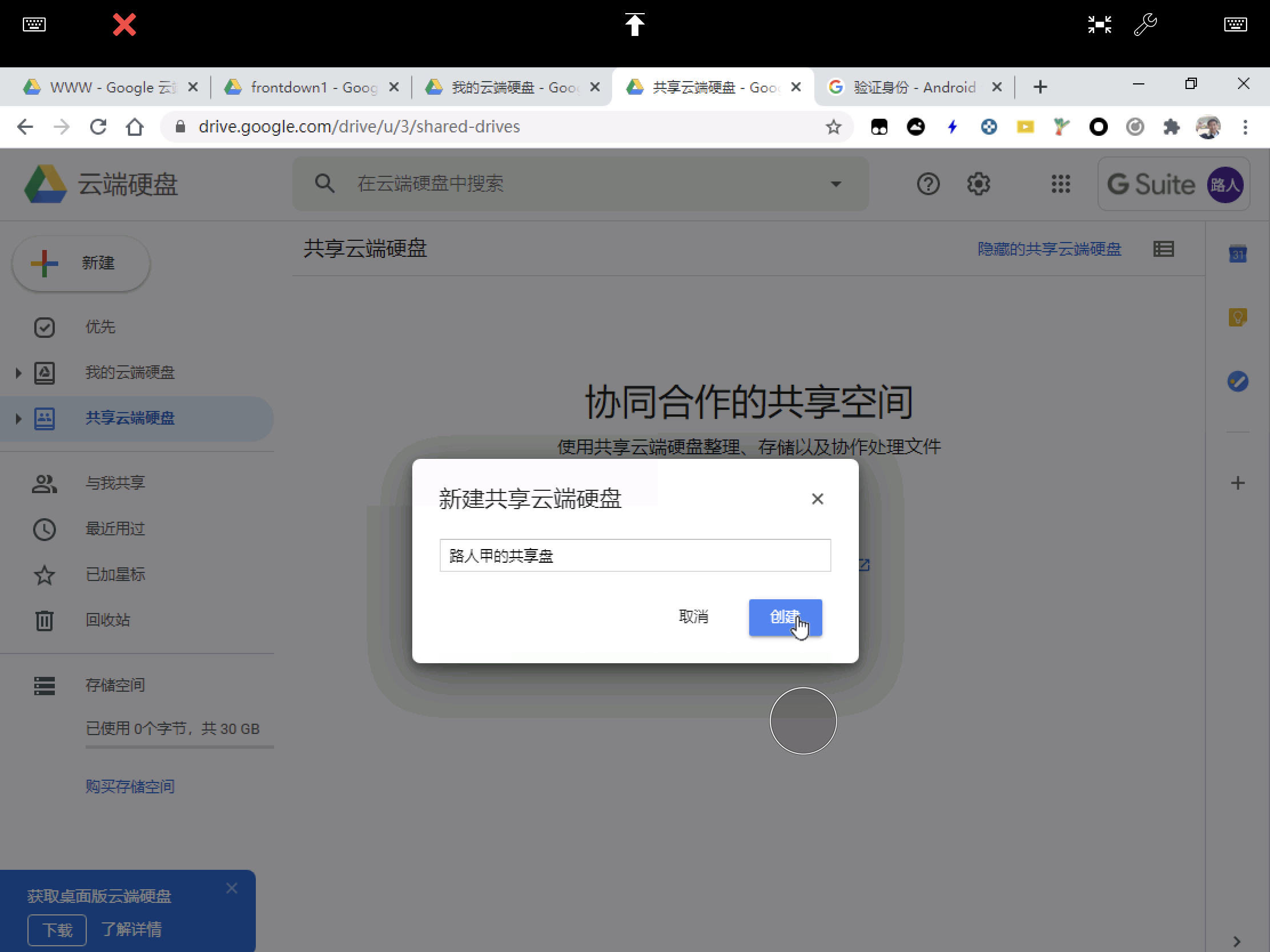Open Google Drive settings gear icon
Image resolution: width=1270 pixels, height=952 pixels.
[978, 184]
